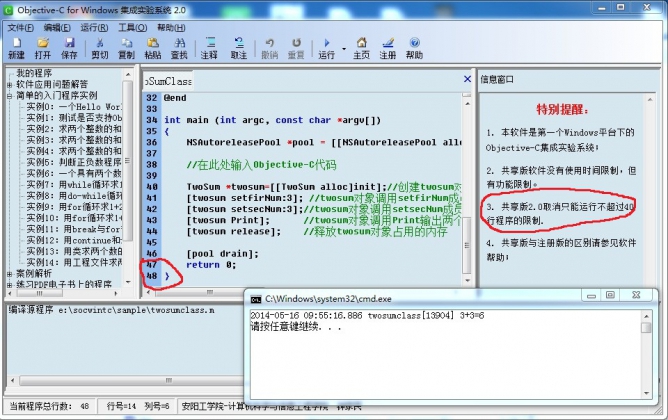Expand the 案例解析 tree node
The width and height of the screenshot is (668, 420).
[9, 273]
